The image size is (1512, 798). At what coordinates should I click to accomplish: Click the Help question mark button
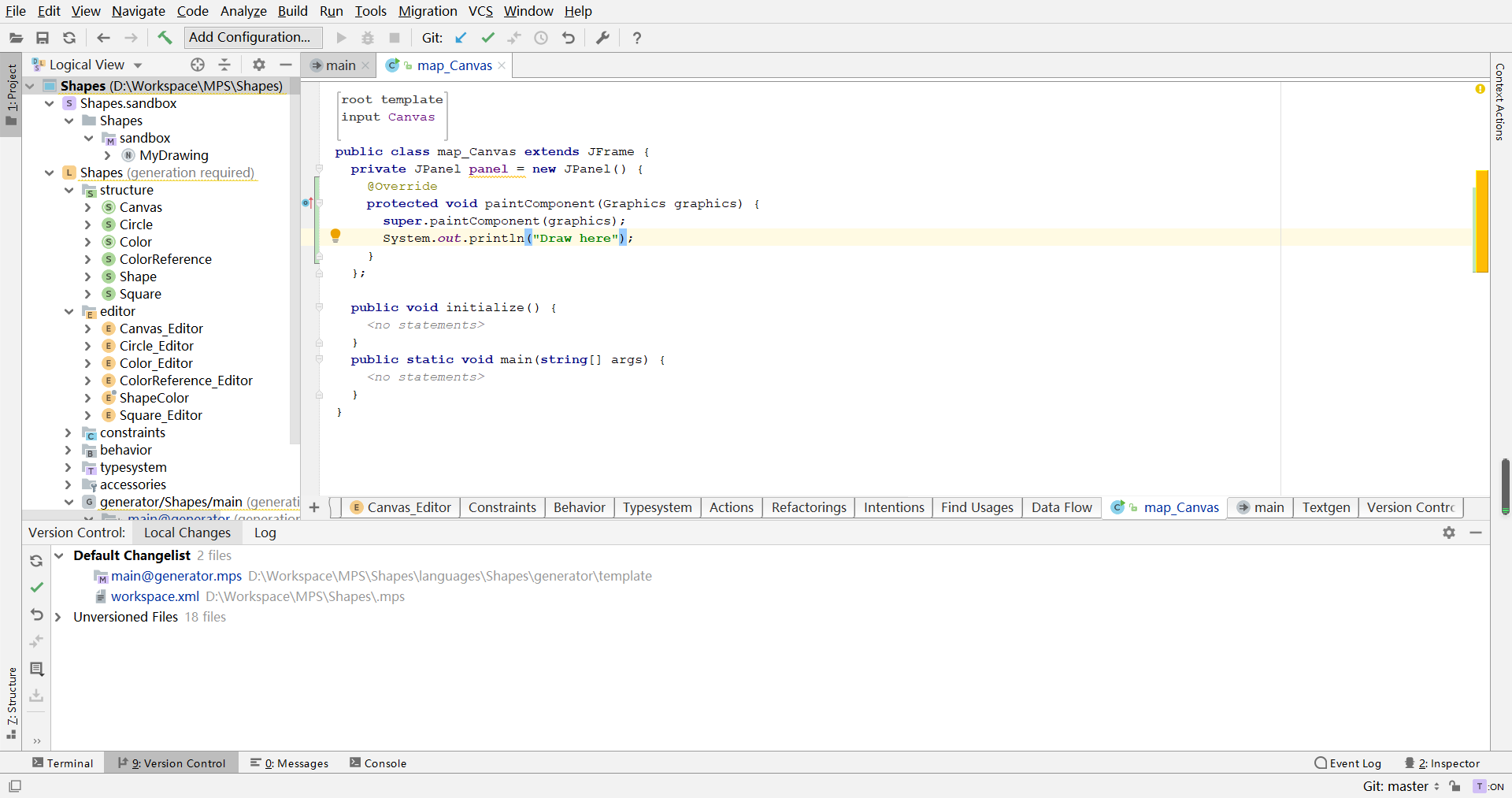(637, 37)
